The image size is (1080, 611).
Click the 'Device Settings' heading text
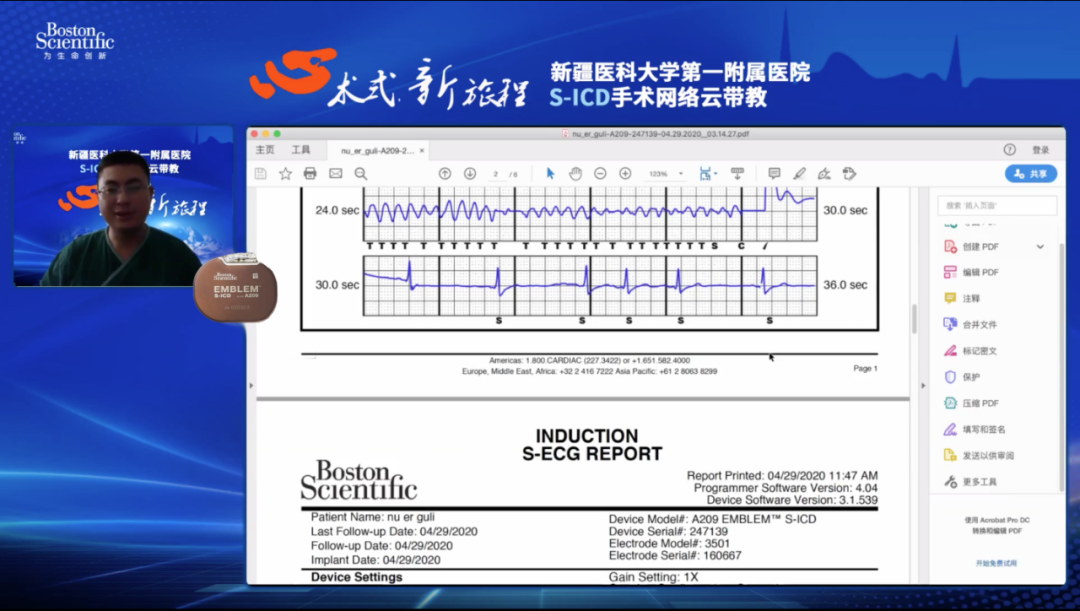point(356,577)
